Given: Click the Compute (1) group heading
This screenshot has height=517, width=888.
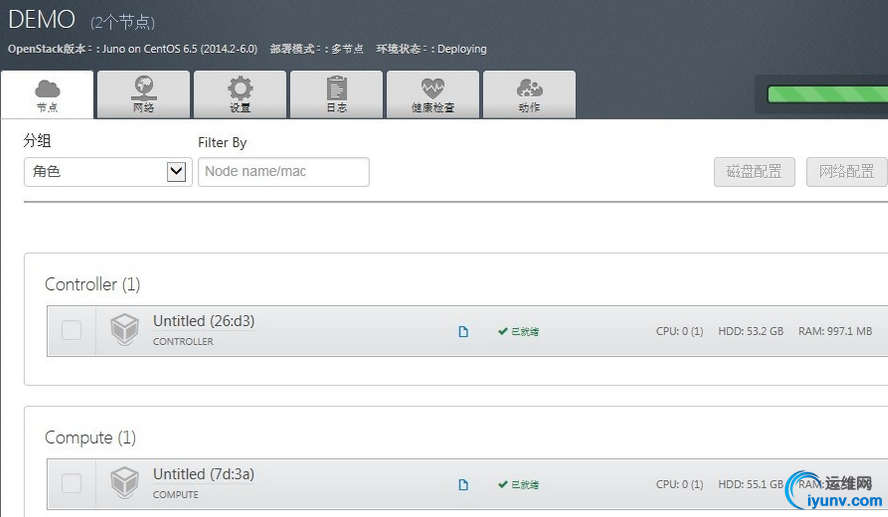Looking at the screenshot, I should coord(90,438).
